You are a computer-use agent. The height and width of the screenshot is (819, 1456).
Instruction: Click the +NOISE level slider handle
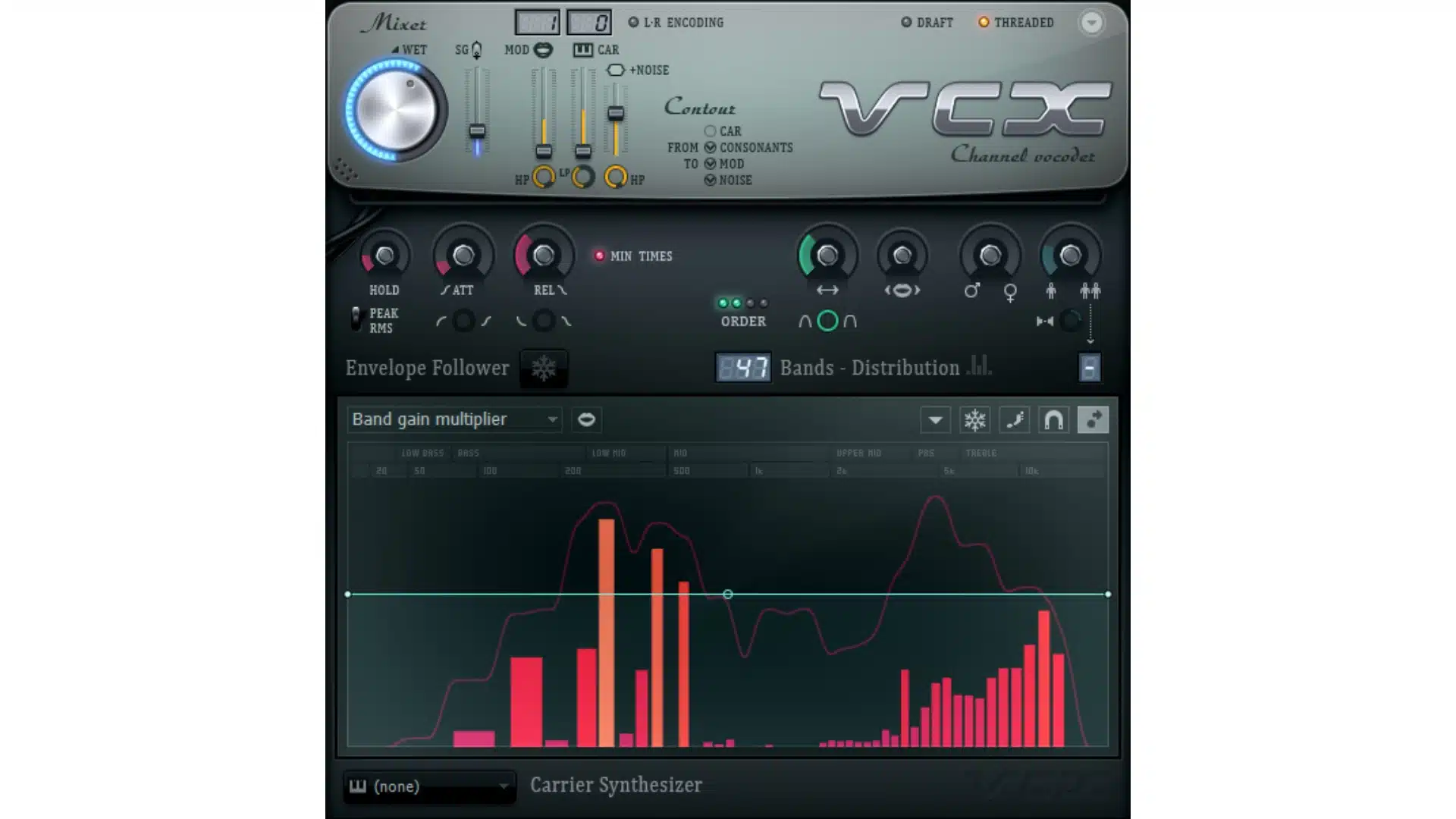coord(616,114)
